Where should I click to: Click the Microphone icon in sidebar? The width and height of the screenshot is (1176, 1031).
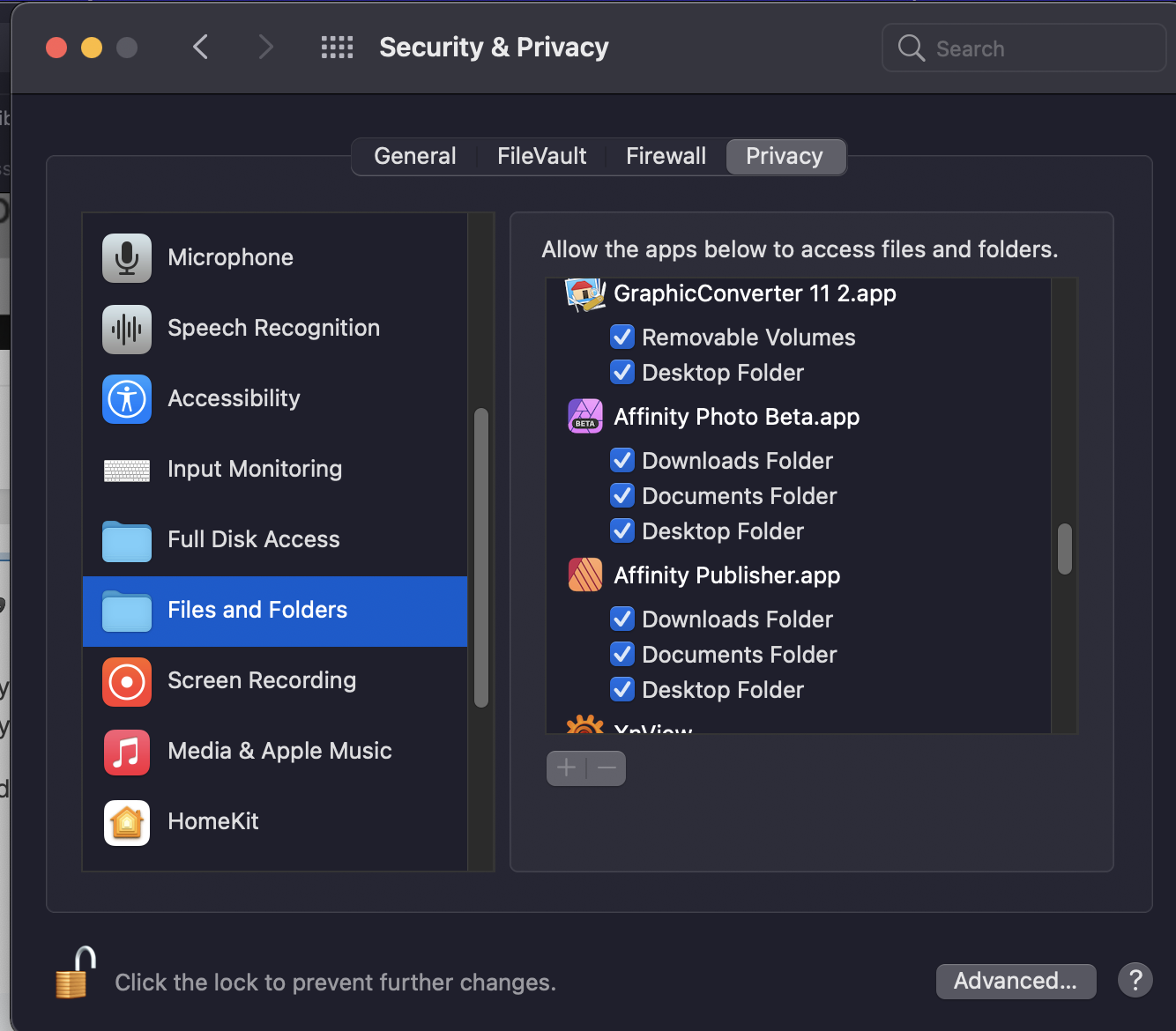tap(127, 257)
